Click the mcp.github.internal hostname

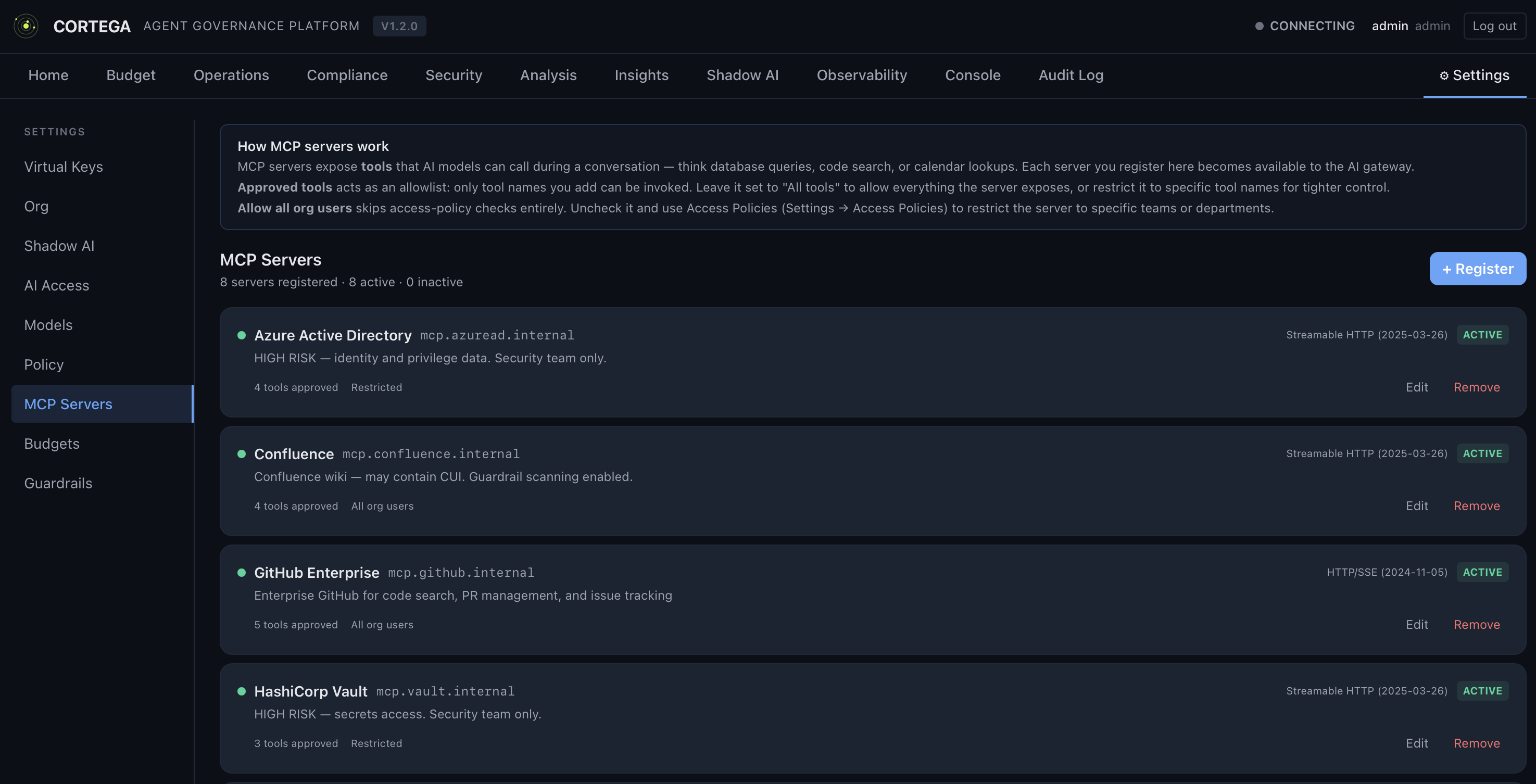pos(461,572)
